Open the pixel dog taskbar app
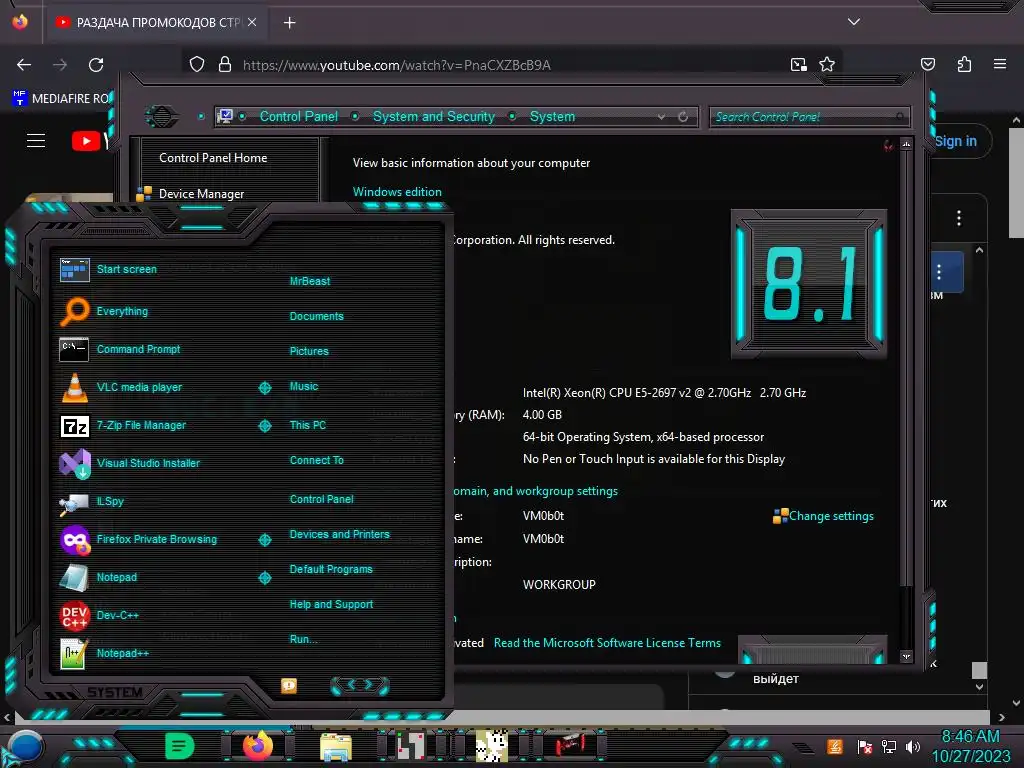This screenshot has width=1024, height=768. click(x=491, y=746)
